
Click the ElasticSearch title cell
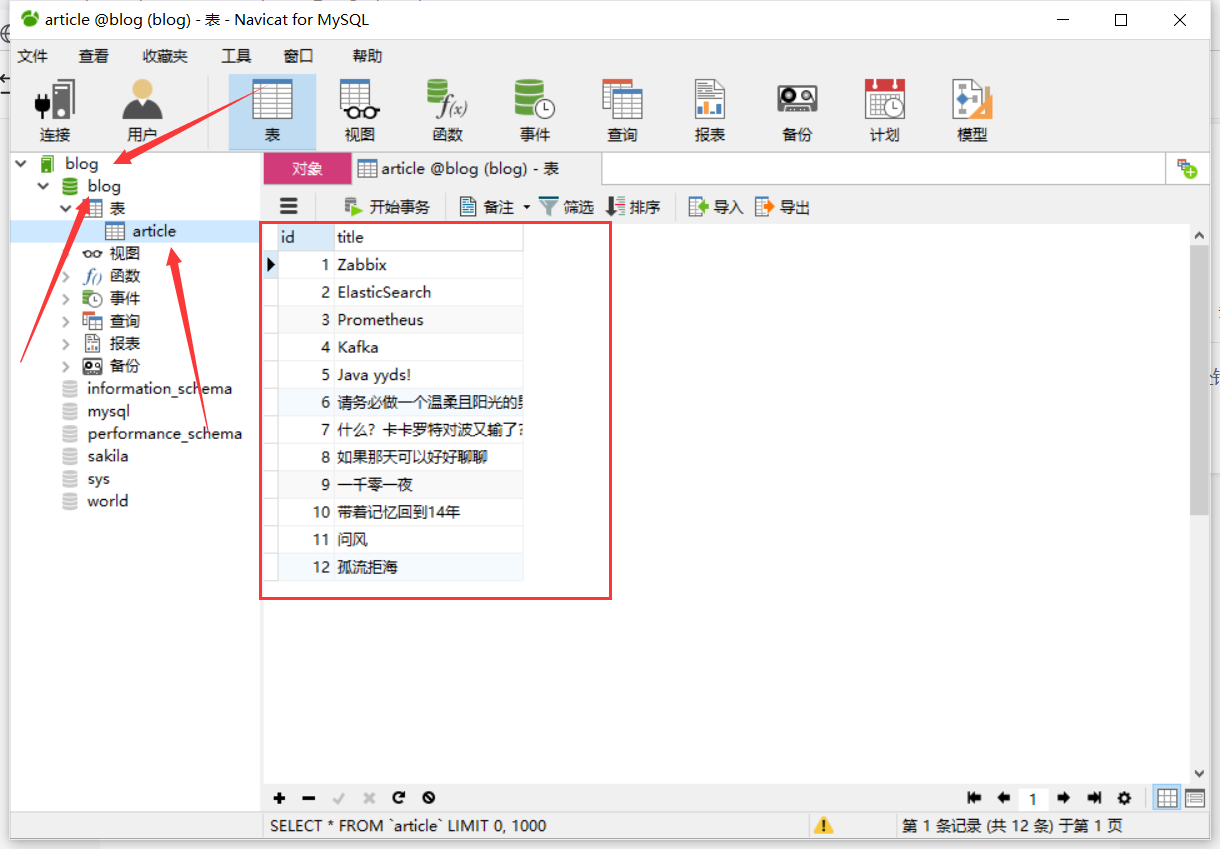click(428, 292)
